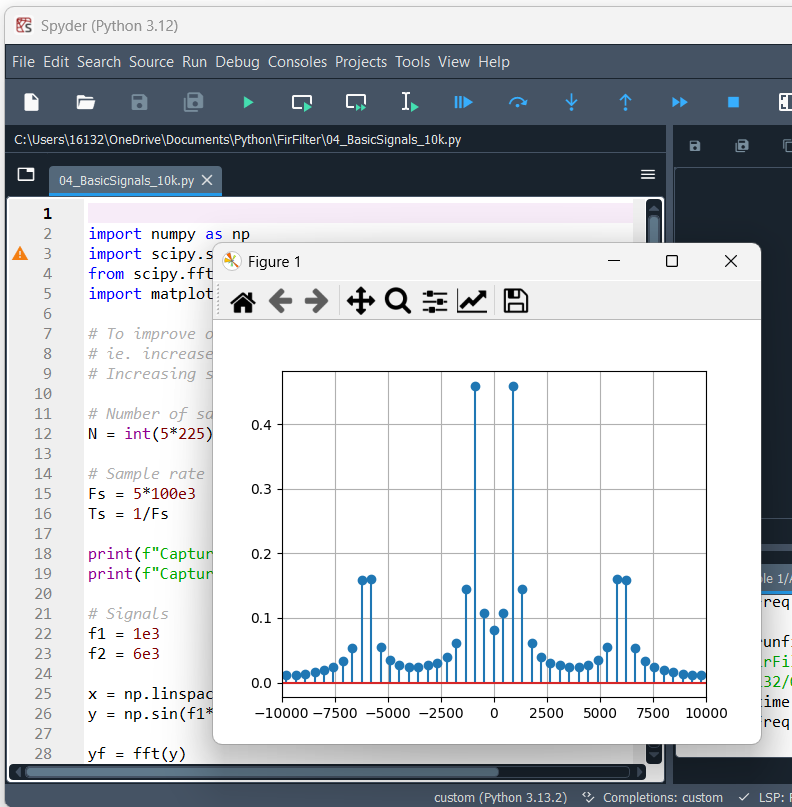Open Edit axis and curve parameters in Figure 1
This screenshot has width=792, height=807.
click(x=472, y=302)
